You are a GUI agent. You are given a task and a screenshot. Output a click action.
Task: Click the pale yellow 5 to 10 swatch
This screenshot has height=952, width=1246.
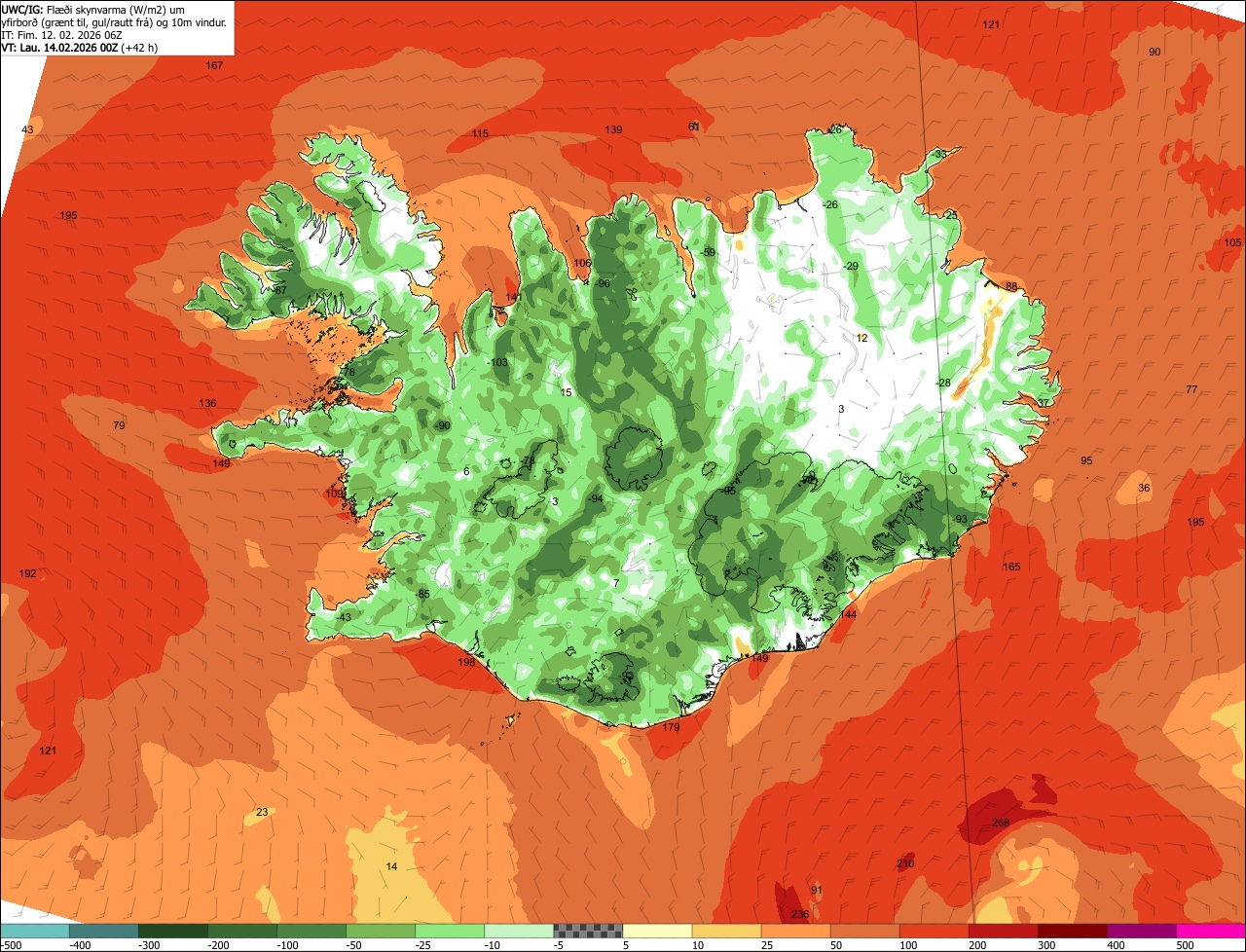pos(657,931)
